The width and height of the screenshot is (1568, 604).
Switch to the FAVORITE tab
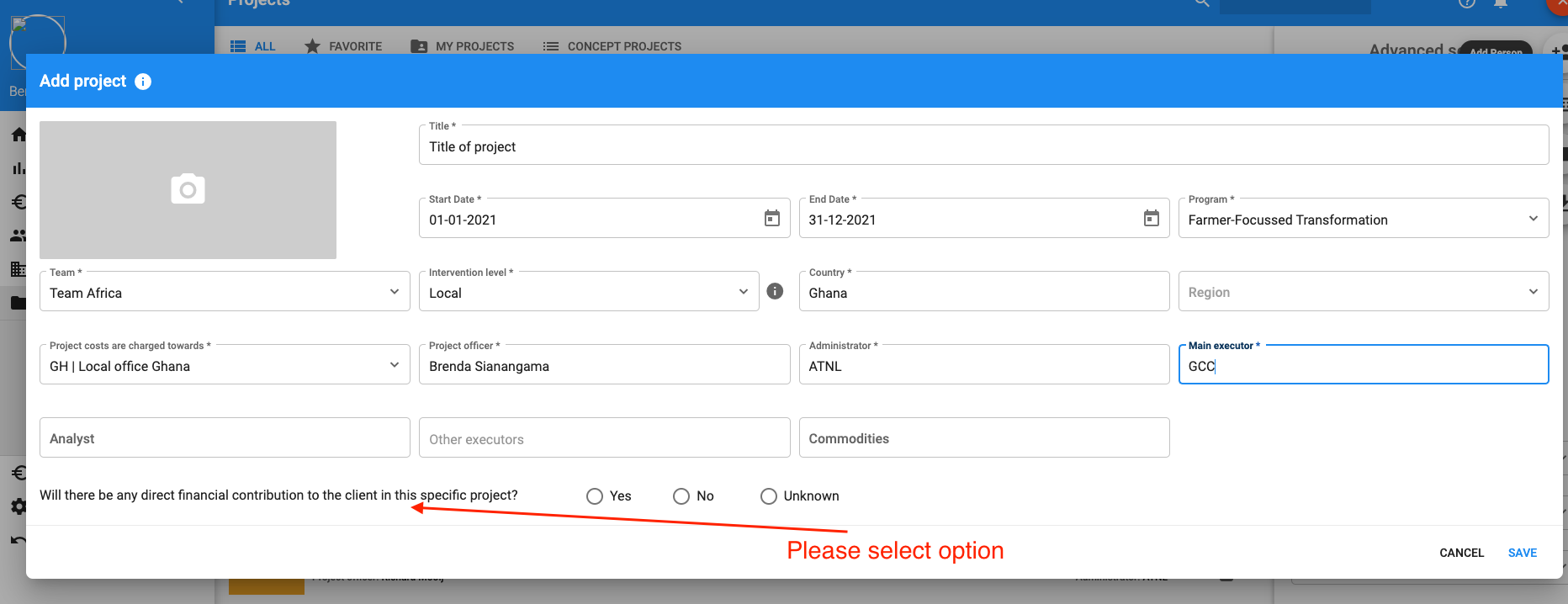[x=343, y=46]
